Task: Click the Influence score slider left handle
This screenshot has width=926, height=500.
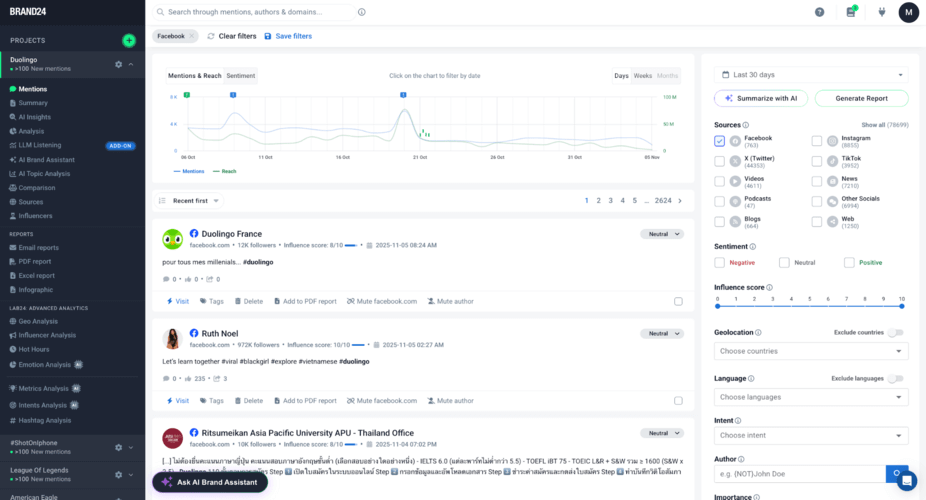Action: pyautogui.click(x=718, y=306)
